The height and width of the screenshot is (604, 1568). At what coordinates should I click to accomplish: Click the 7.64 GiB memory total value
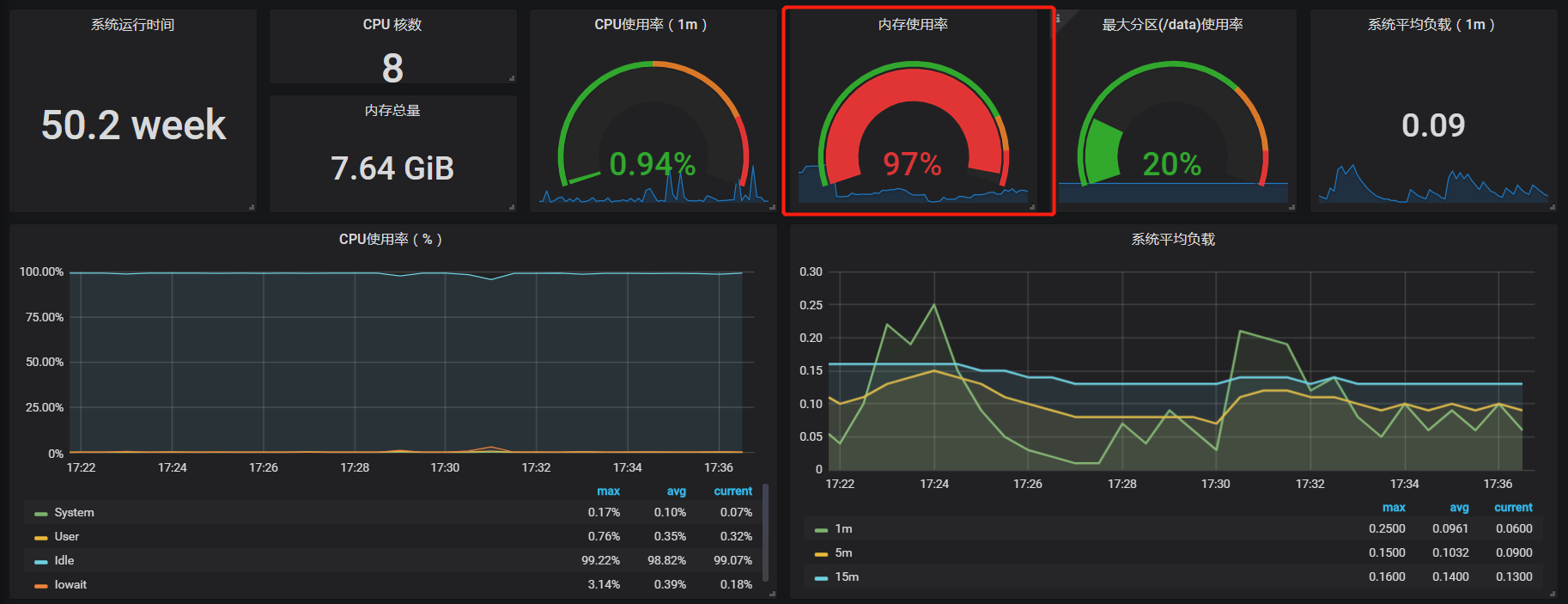(x=392, y=168)
